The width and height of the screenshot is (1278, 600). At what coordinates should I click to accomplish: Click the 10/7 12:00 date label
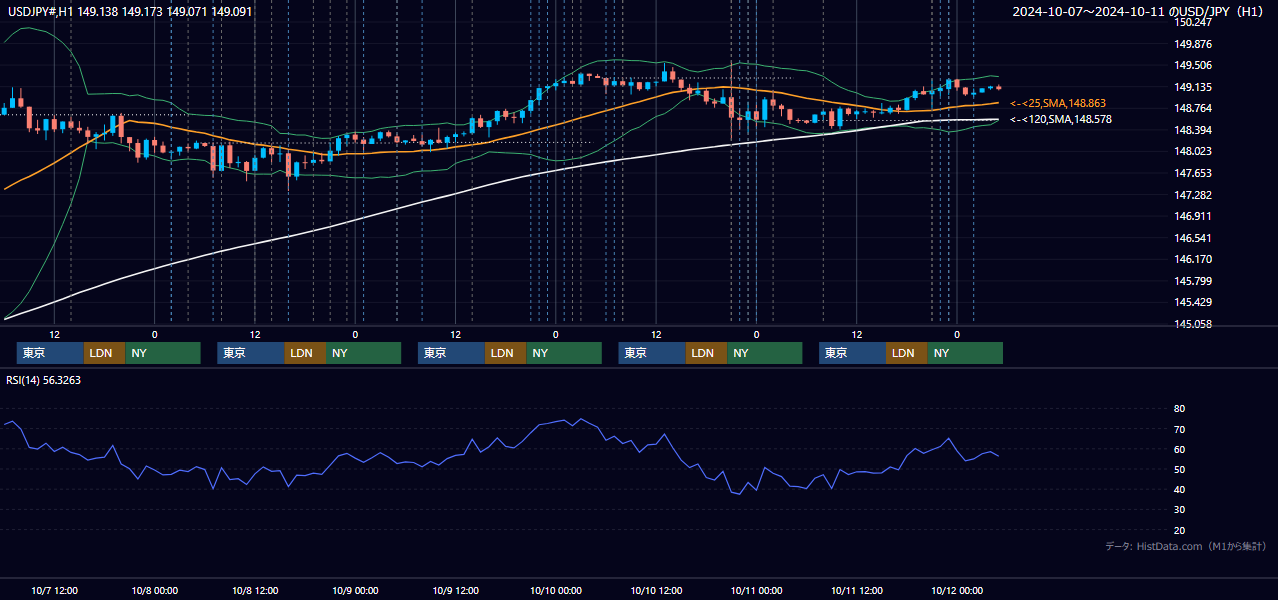click(55, 590)
